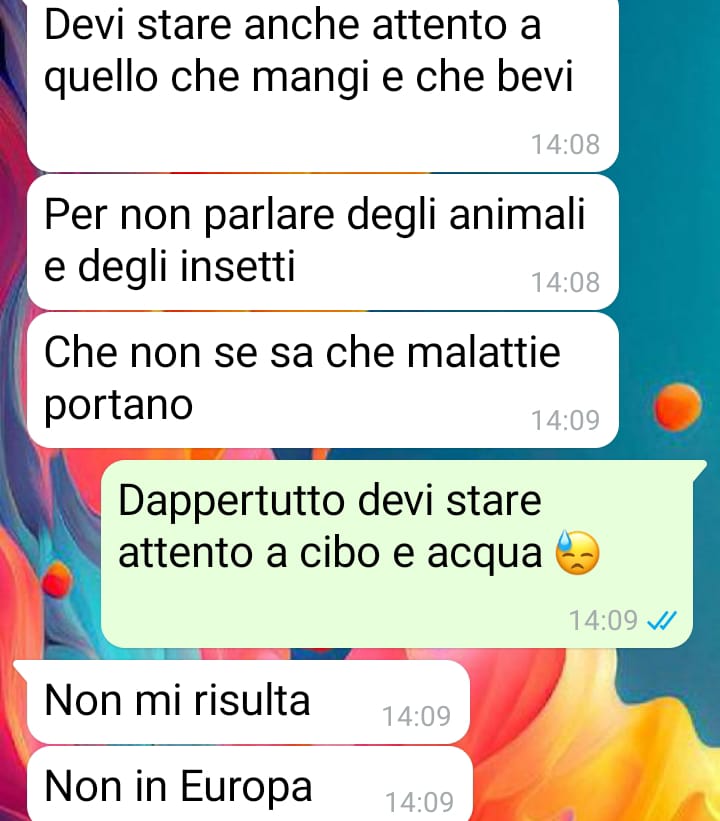Tap the 14:09 timestamp beside 'Non mi risulta'
Screen dimensions: 720x821
[416, 716]
